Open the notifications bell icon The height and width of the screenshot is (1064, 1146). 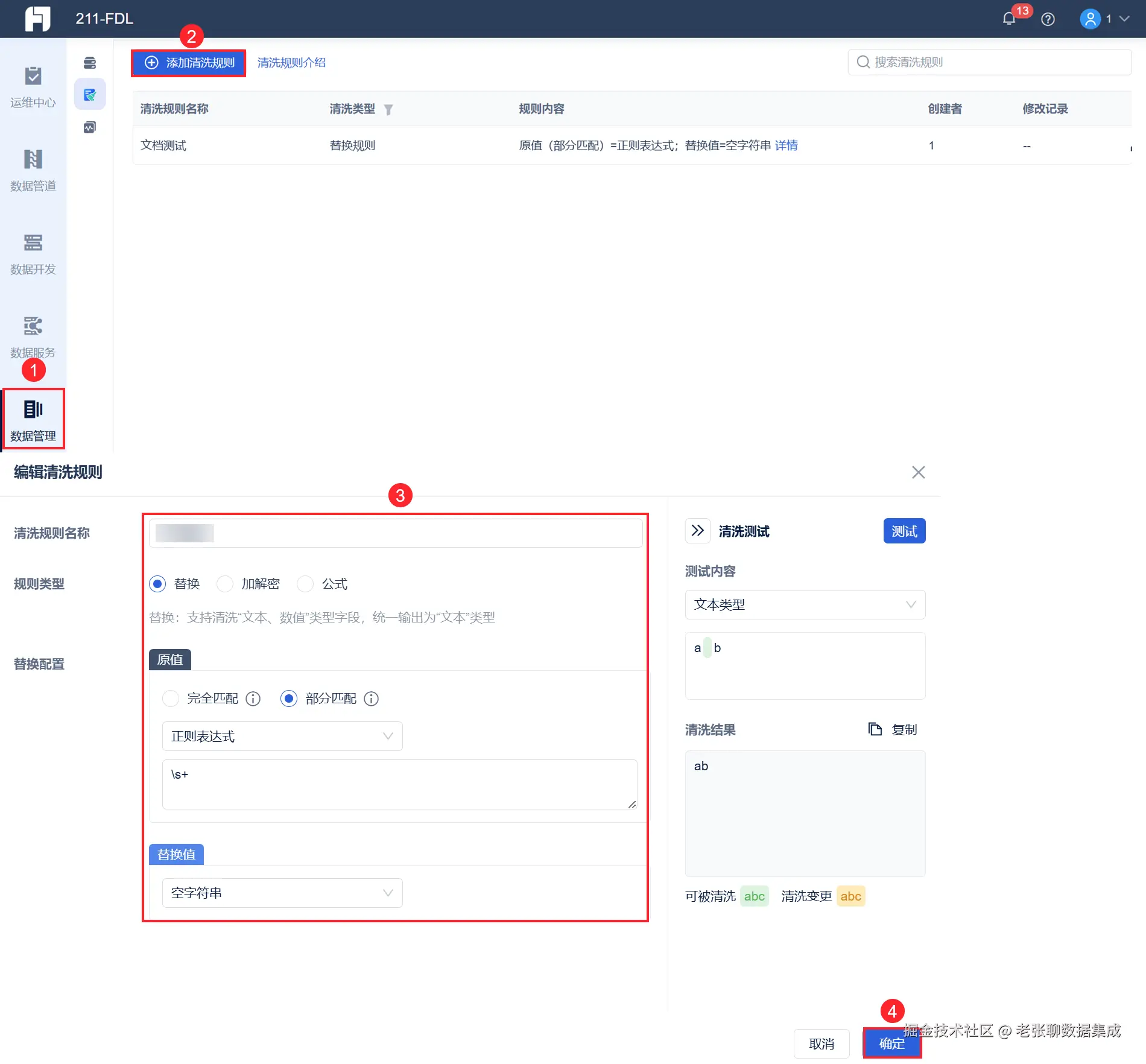pyautogui.click(x=1009, y=19)
